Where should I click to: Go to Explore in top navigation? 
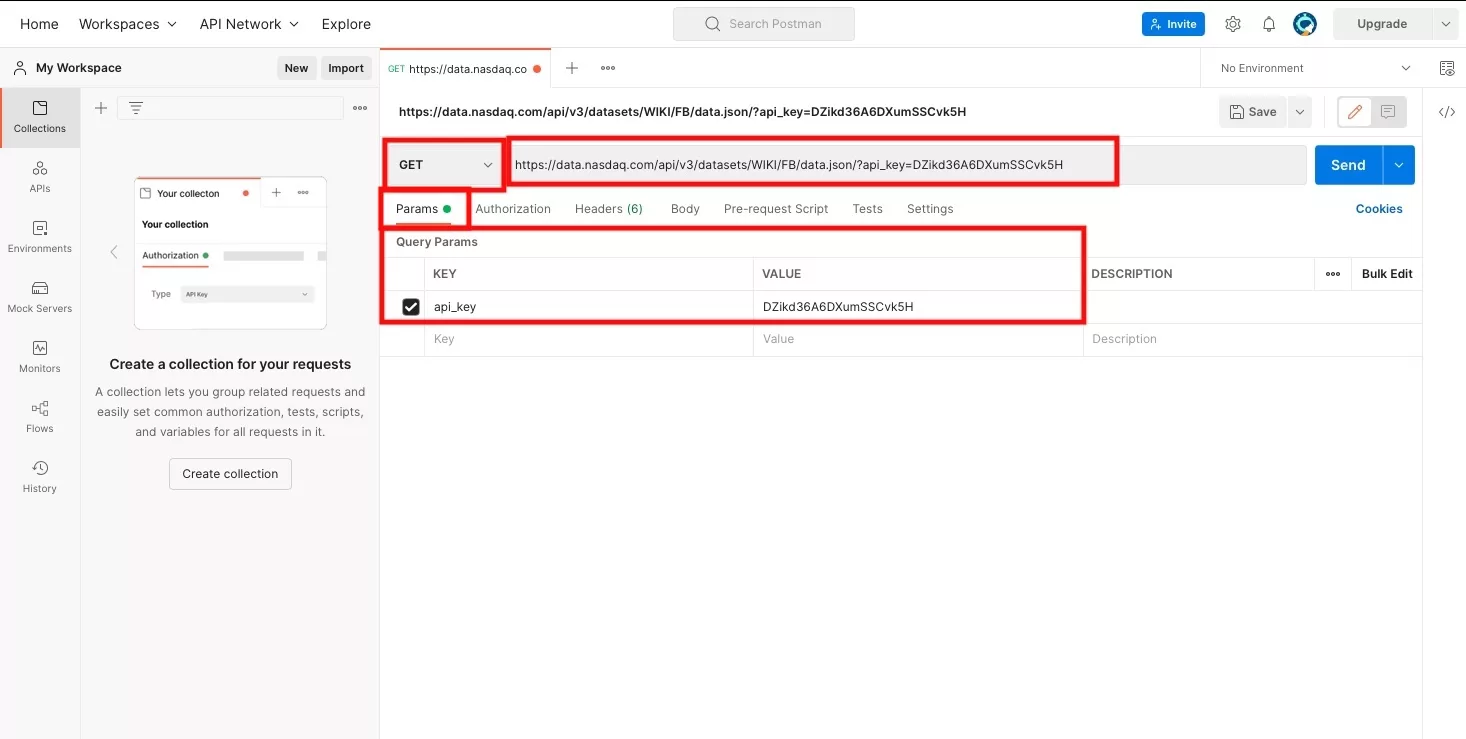(x=346, y=24)
